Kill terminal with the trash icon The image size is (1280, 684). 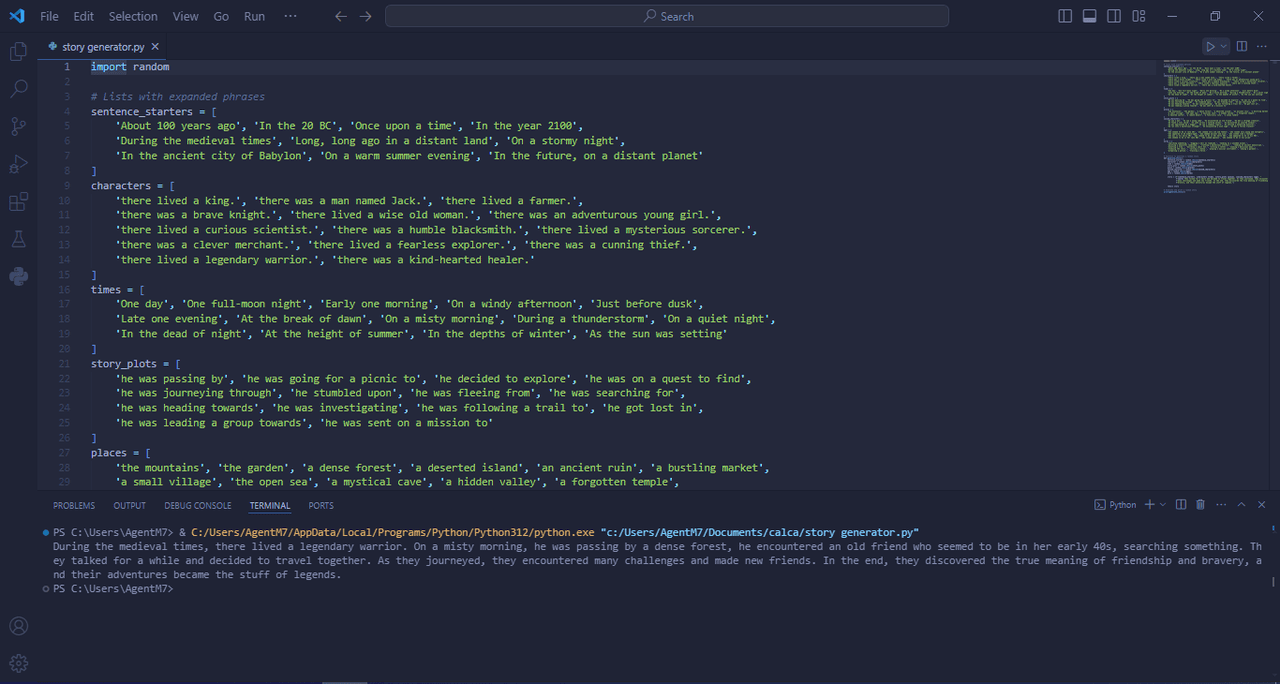pos(1200,505)
